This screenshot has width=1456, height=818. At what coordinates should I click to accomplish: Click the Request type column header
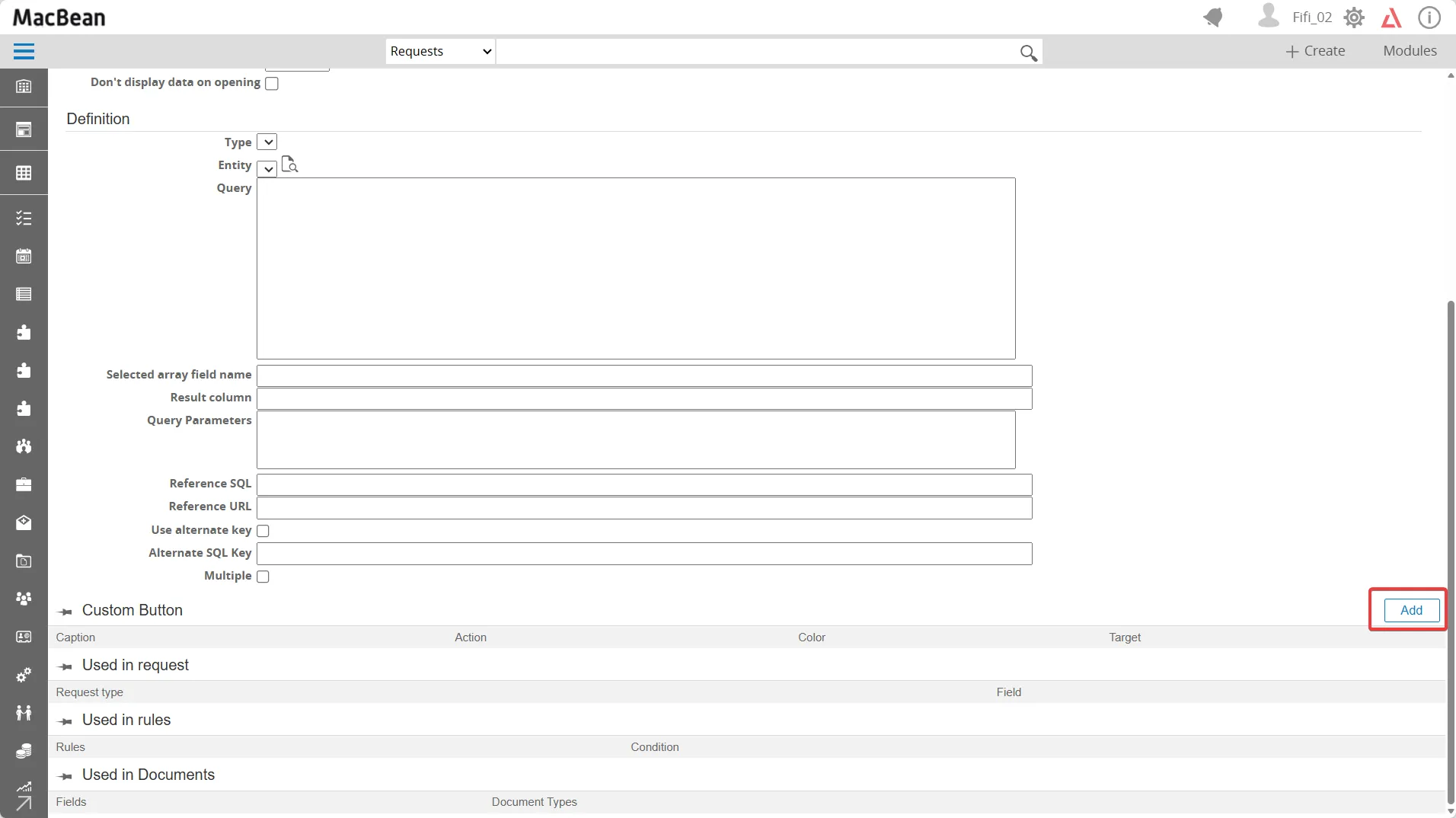point(89,692)
